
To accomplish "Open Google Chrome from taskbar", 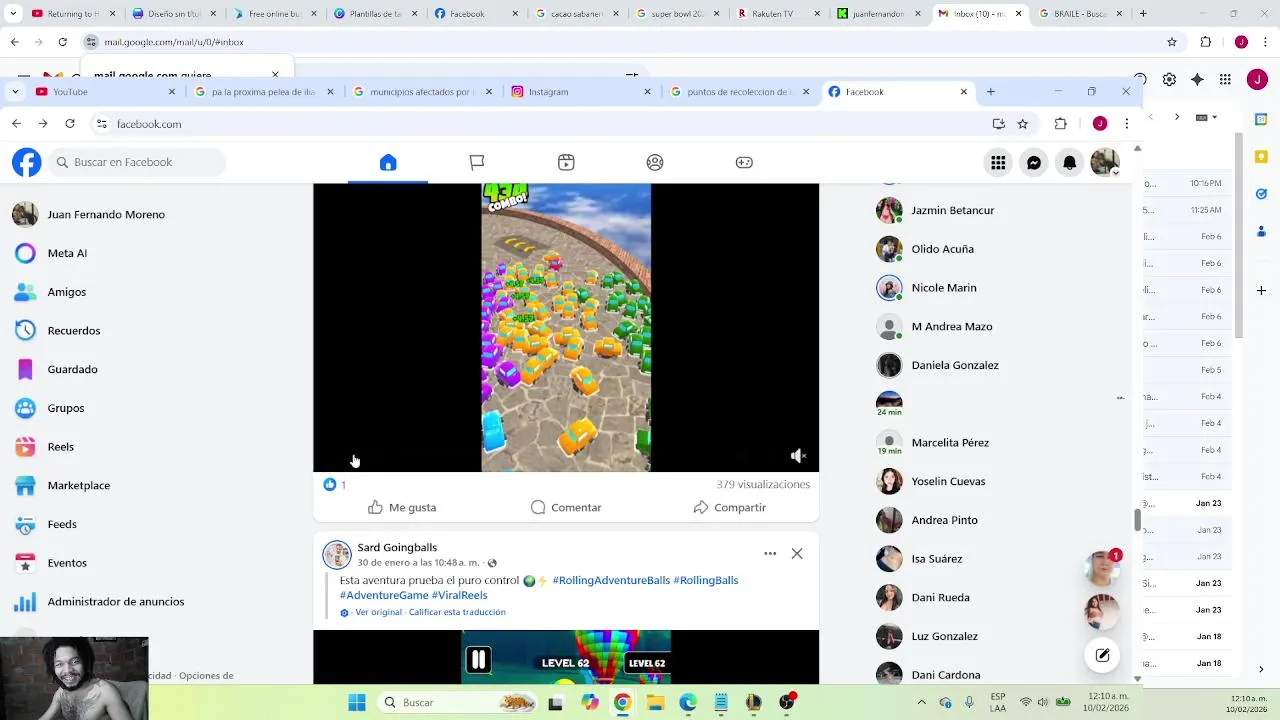I will [x=622, y=702].
